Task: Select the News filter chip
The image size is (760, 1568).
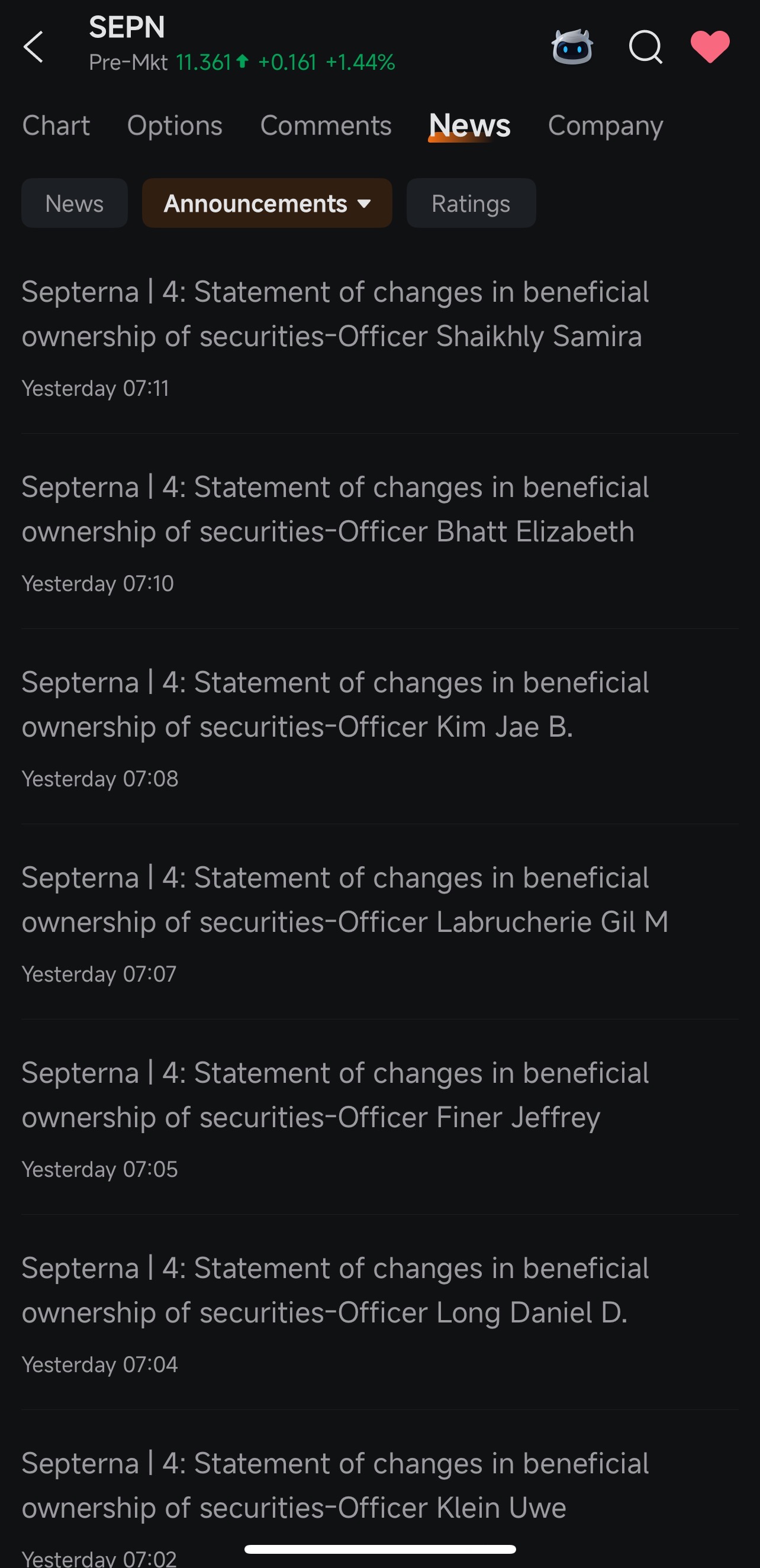Action: [75, 204]
